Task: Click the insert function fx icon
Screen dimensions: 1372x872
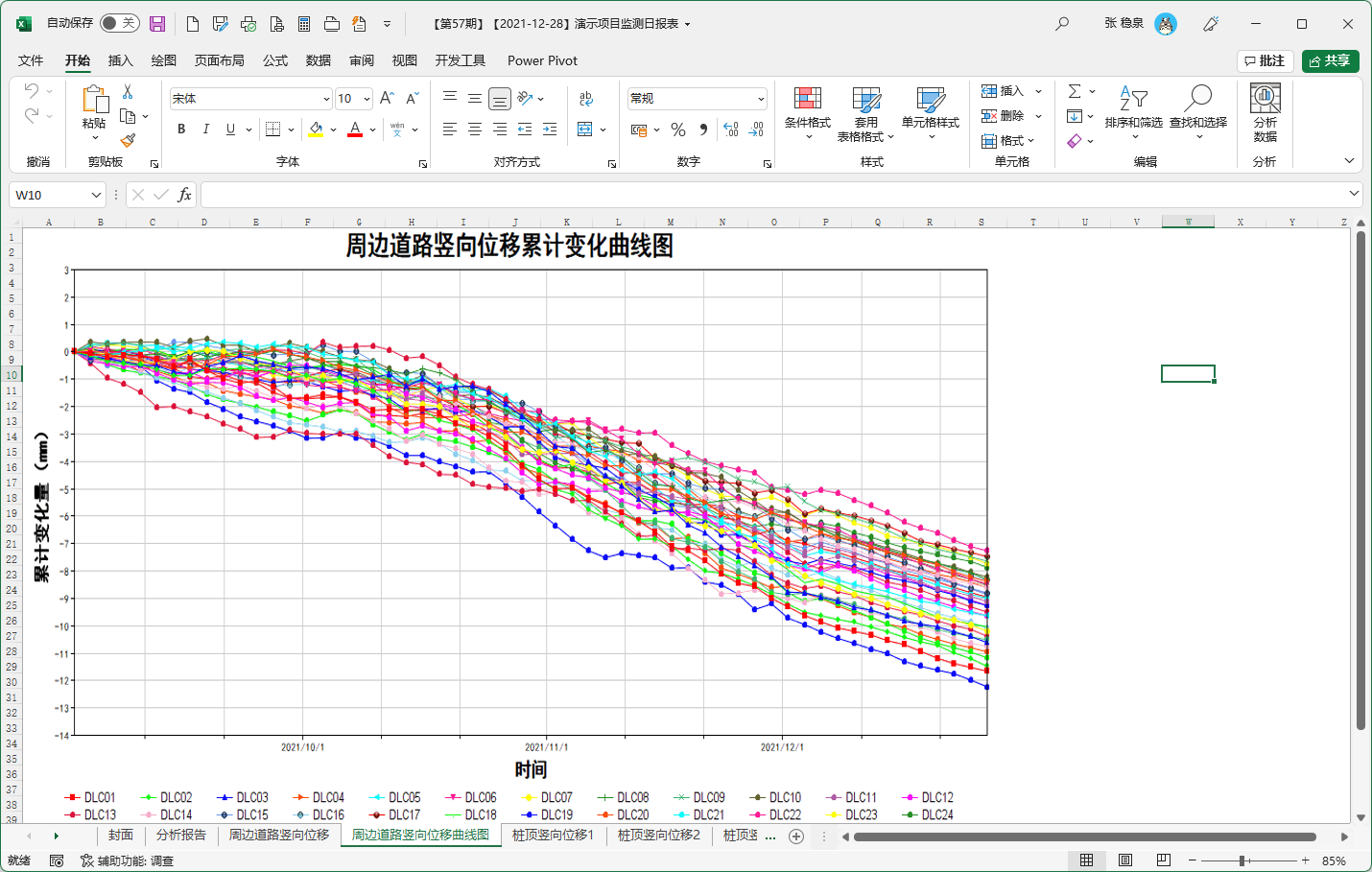Action: pos(184,195)
